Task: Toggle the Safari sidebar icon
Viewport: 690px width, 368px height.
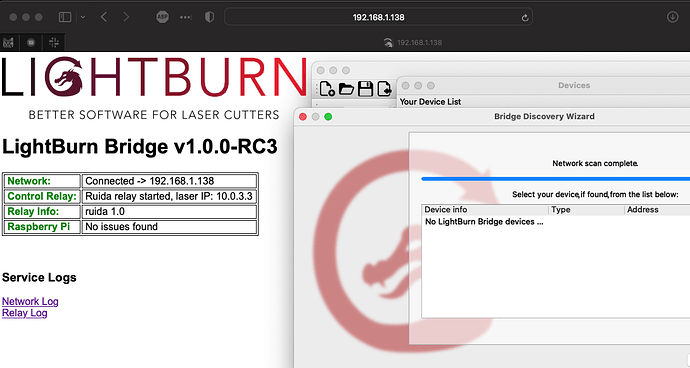Action: click(x=65, y=17)
